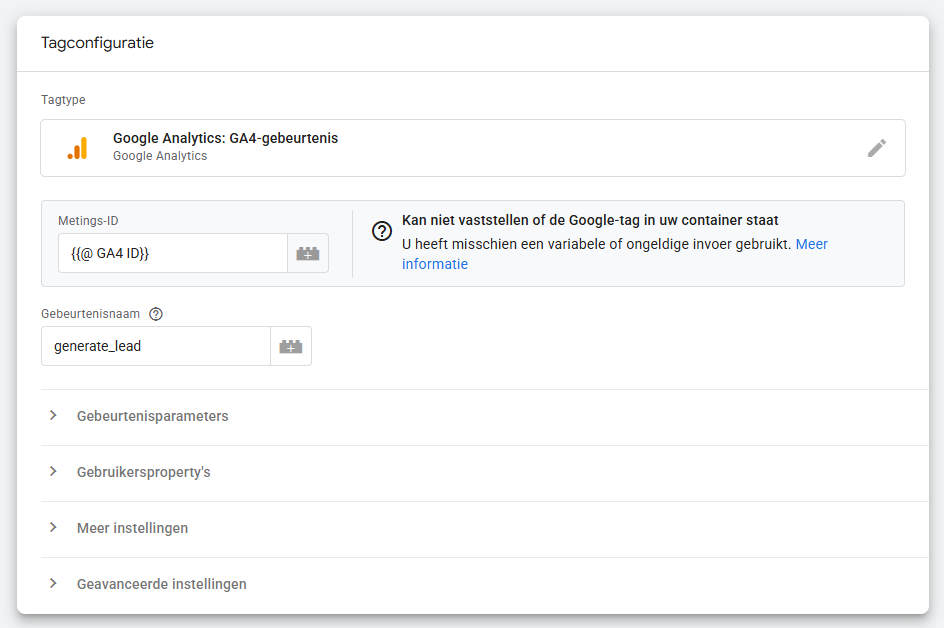The height and width of the screenshot is (628, 944).
Task: Select the 'Google Analytics: GA4-gebeurtenis' tag type name
Action: (x=225, y=139)
